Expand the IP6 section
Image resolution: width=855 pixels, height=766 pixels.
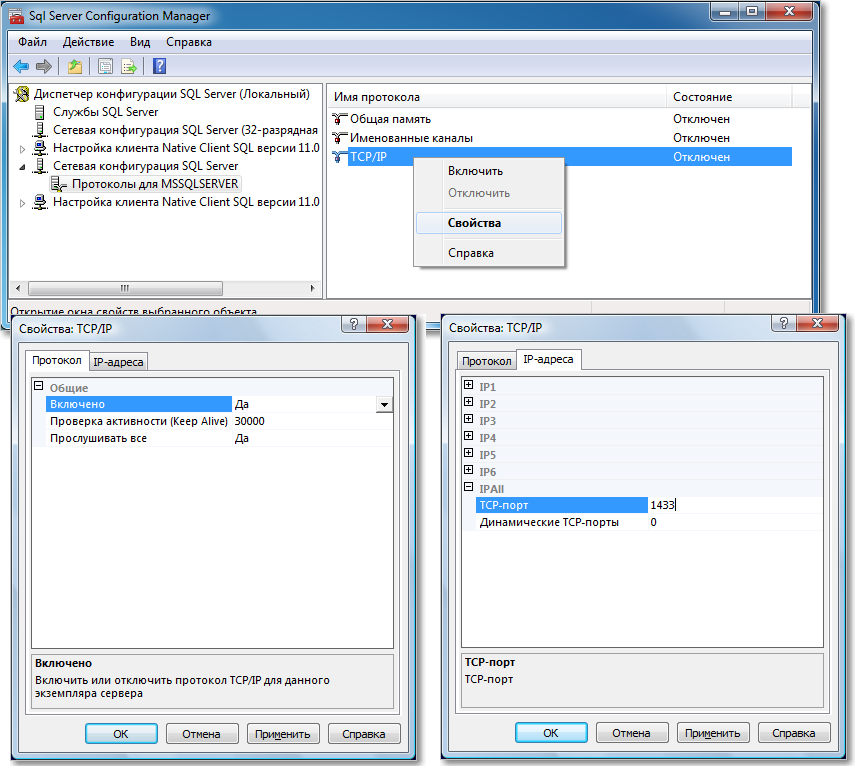(x=468, y=469)
